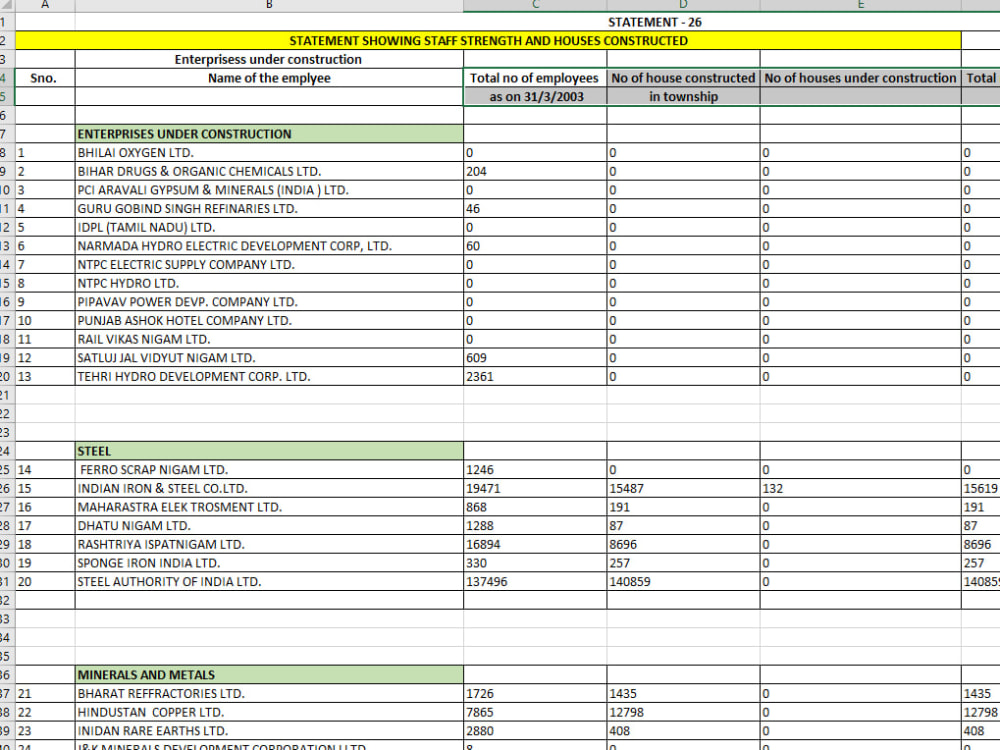Screen dimensions: 1000x750
Task: Select serial number 20 cell
Action: 45,582
